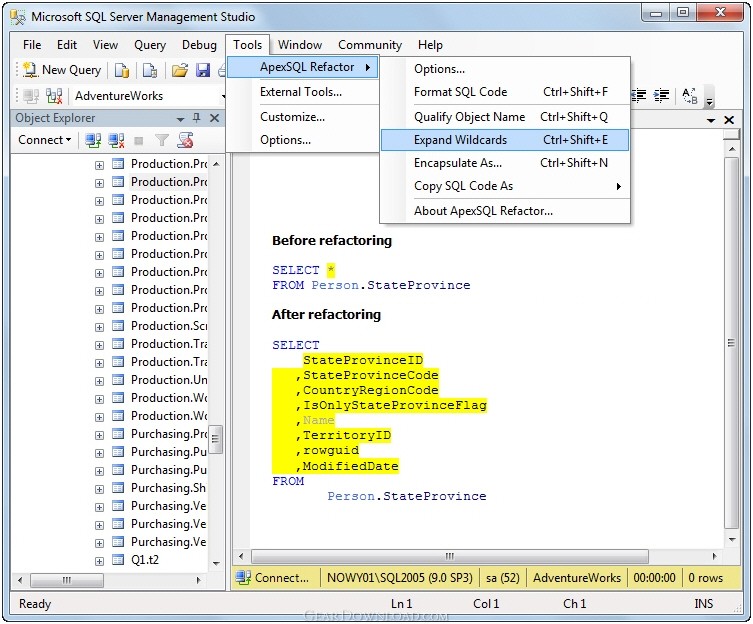Open the AdventureWorks database combo box
The image size is (753, 624).
pyautogui.click(x=150, y=96)
